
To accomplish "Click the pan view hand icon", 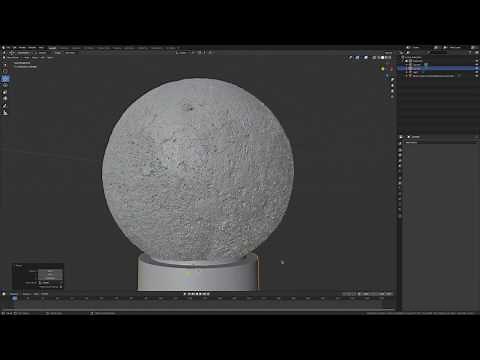I will click(392, 85).
